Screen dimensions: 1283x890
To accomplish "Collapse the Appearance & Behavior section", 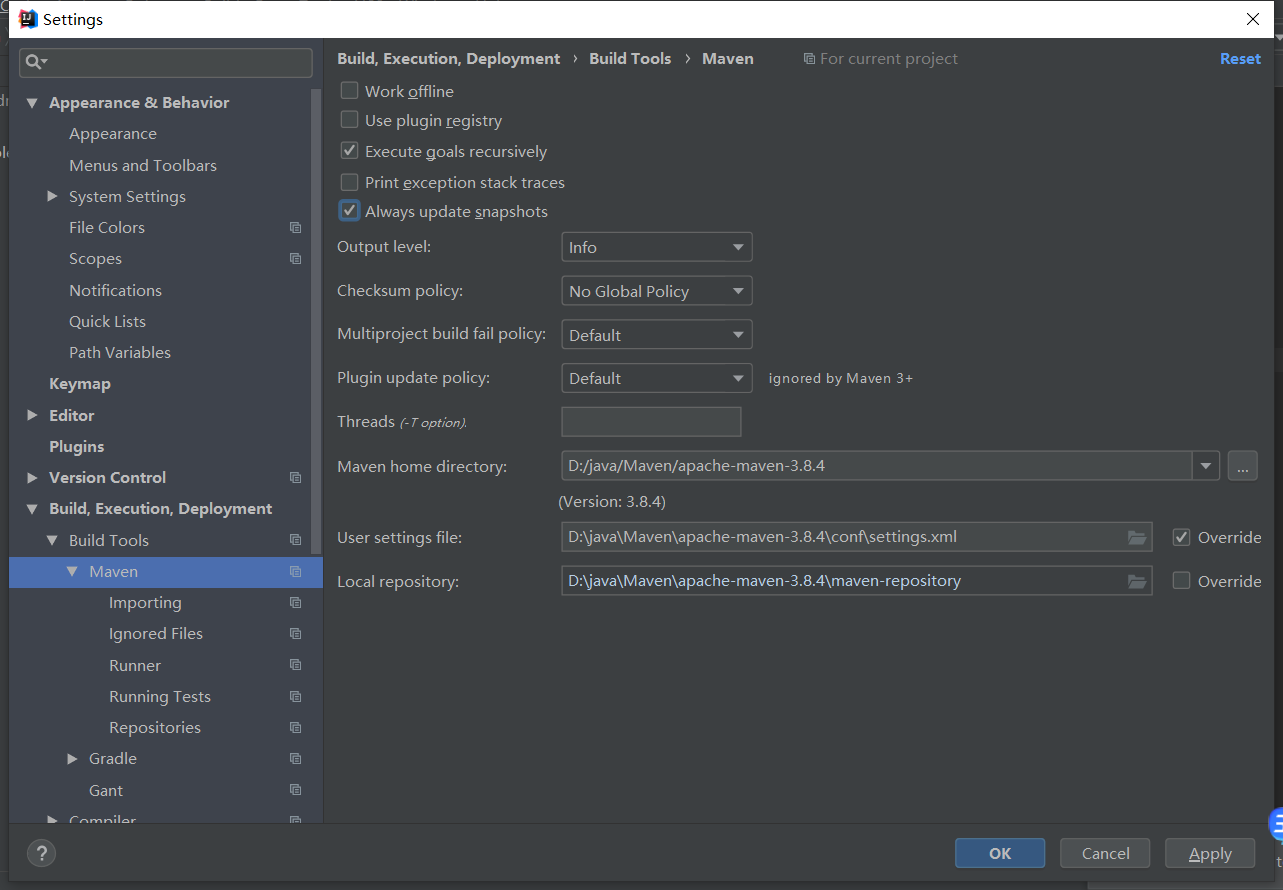I will tap(32, 103).
